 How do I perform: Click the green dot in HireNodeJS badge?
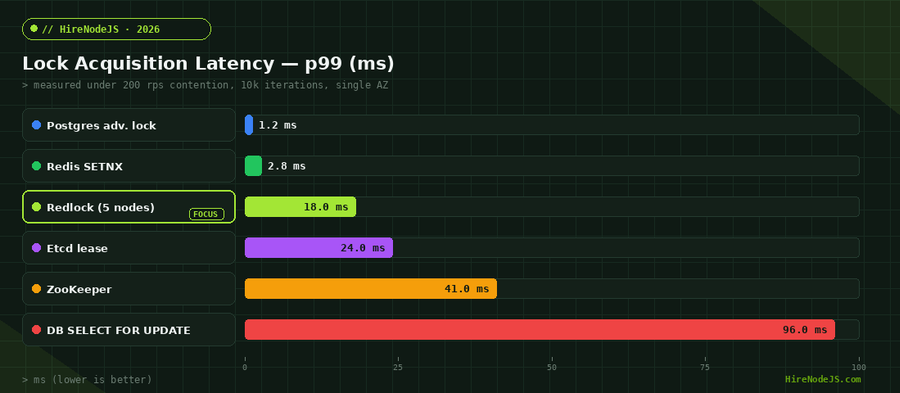[x=34, y=28]
